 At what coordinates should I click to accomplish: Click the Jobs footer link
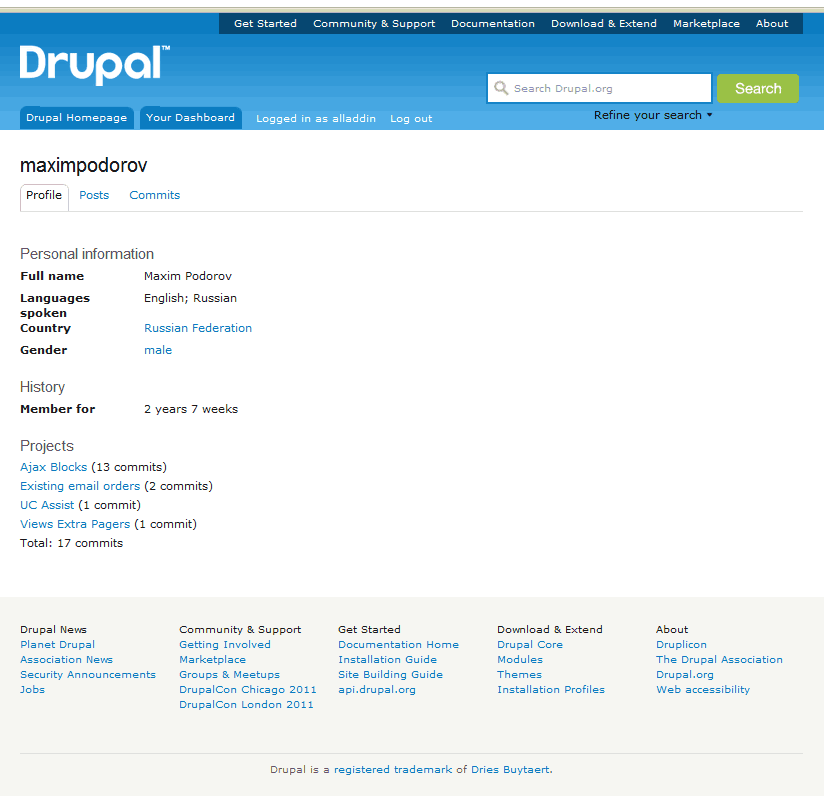[33, 689]
